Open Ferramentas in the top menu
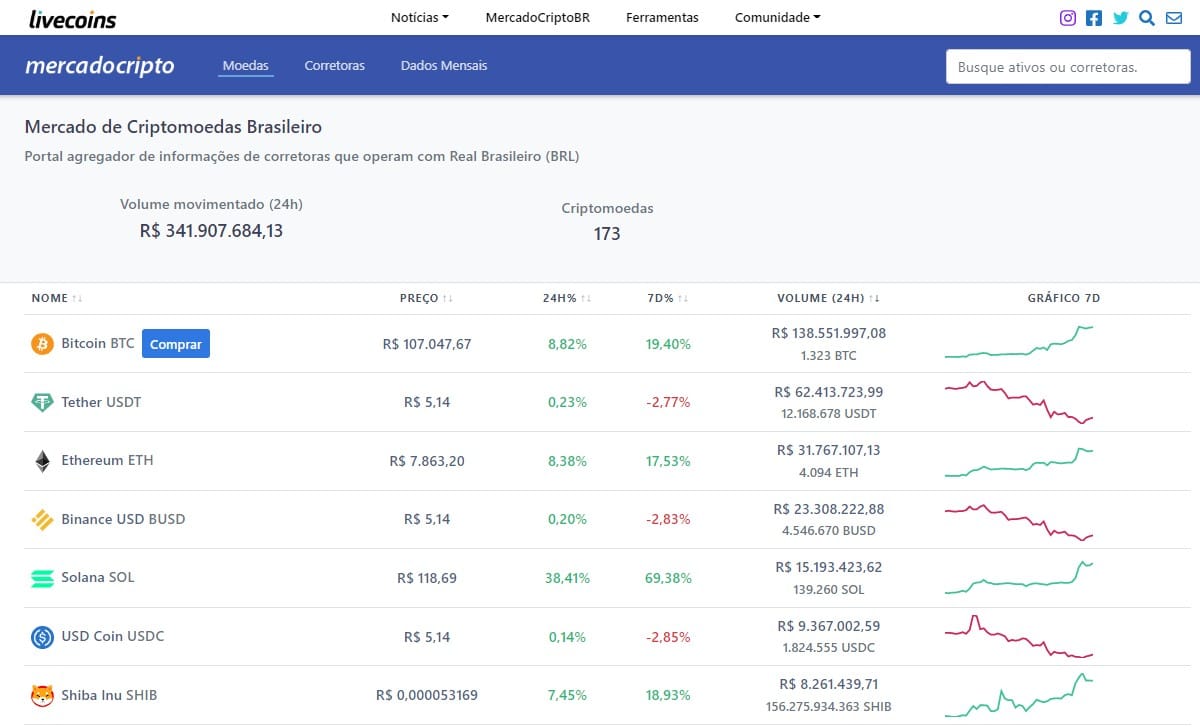Viewport: 1200px width, 727px height. (662, 17)
